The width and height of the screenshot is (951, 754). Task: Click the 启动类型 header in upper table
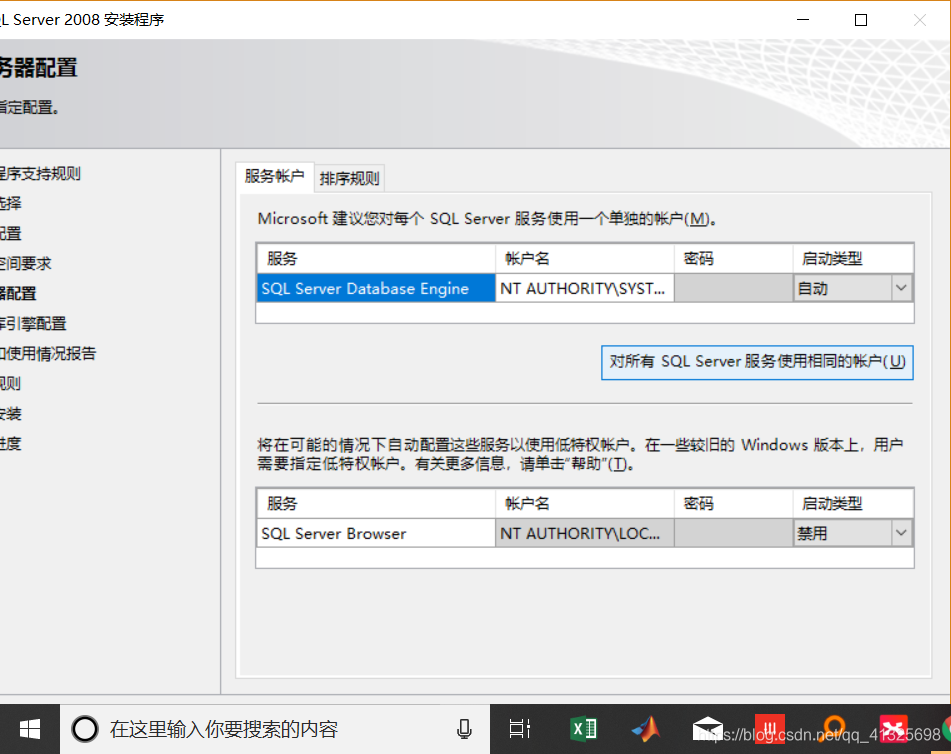pyautogui.click(x=853, y=259)
